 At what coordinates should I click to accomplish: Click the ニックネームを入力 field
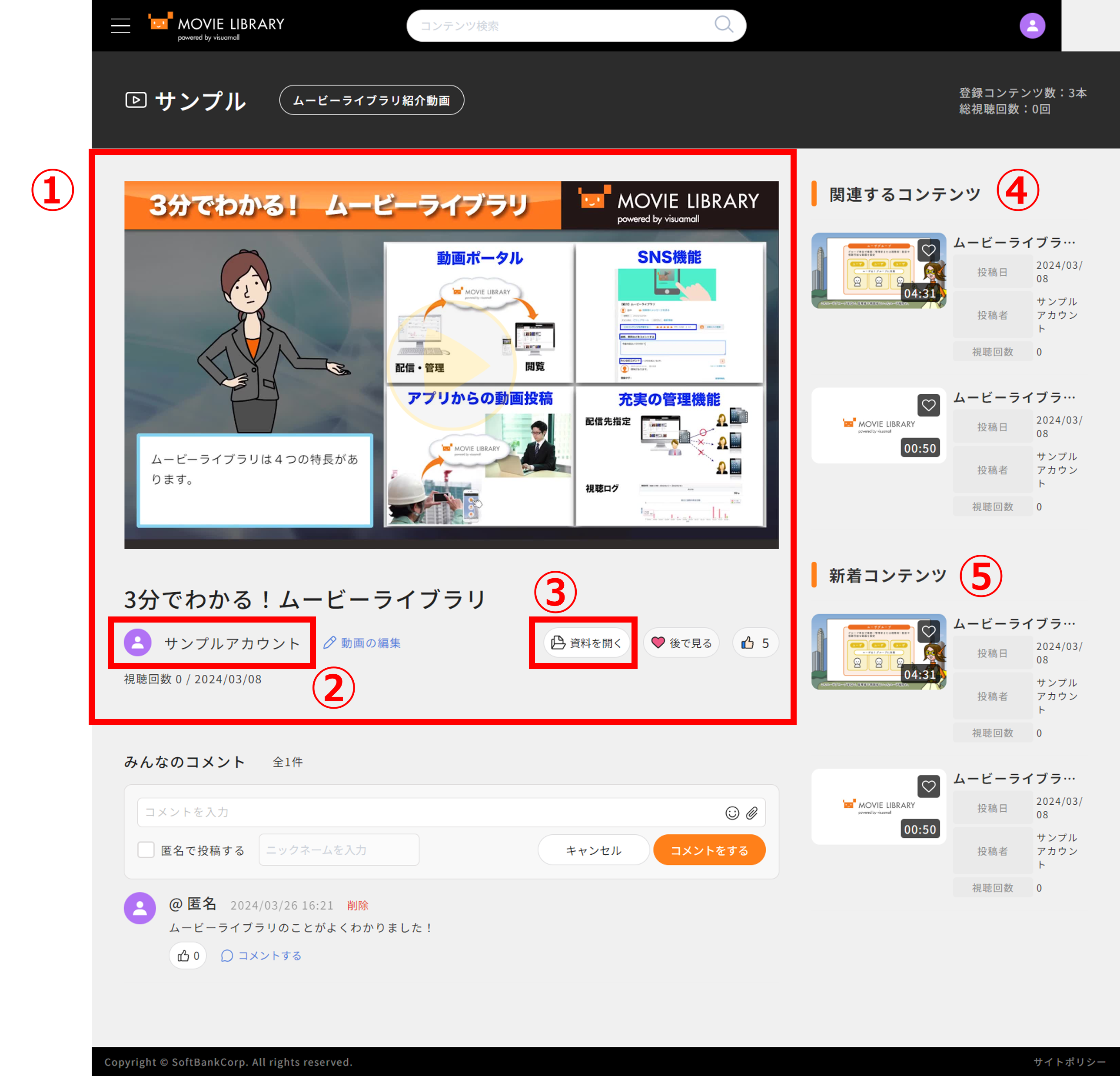click(x=339, y=849)
